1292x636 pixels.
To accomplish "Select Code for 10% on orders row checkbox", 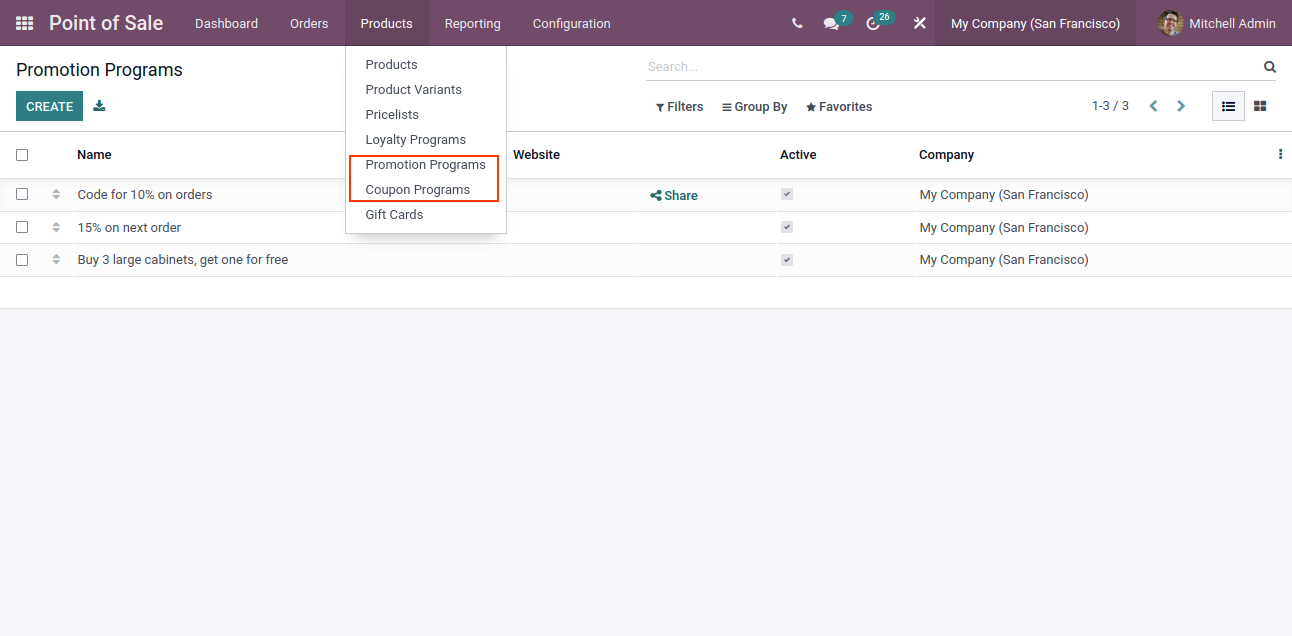I will [22, 195].
